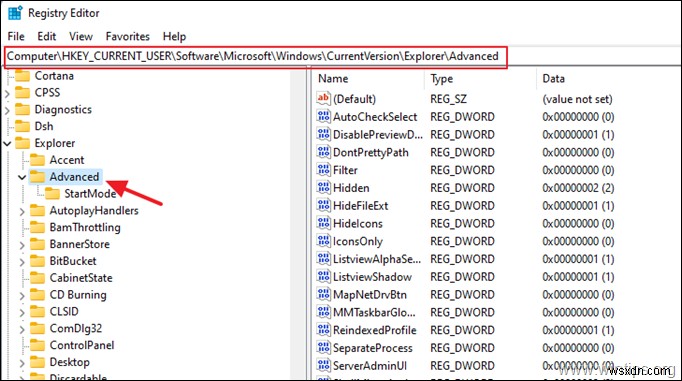Collapse the Advanced tree node
Viewport: 682px width, 381px height.
pos(22,177)
